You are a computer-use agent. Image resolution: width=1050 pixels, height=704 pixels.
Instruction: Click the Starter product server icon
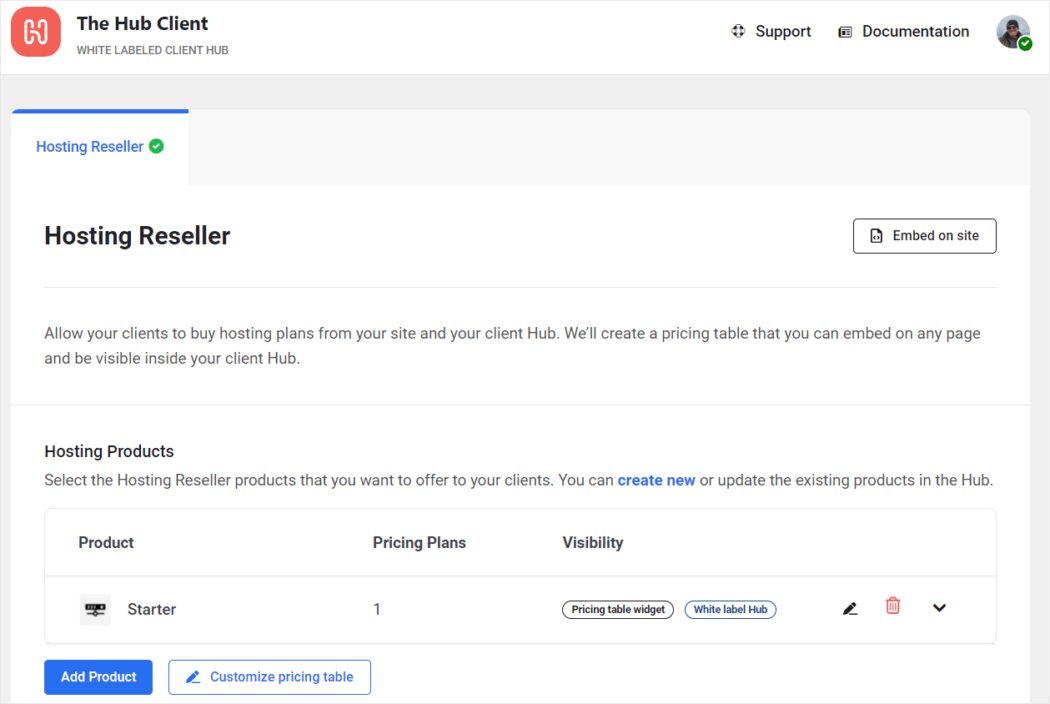(95, 610)
